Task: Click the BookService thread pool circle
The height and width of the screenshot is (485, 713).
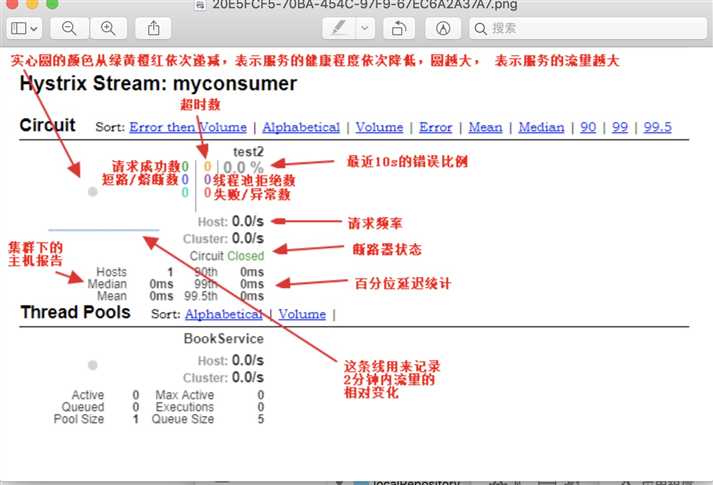Action: point(93,365)
